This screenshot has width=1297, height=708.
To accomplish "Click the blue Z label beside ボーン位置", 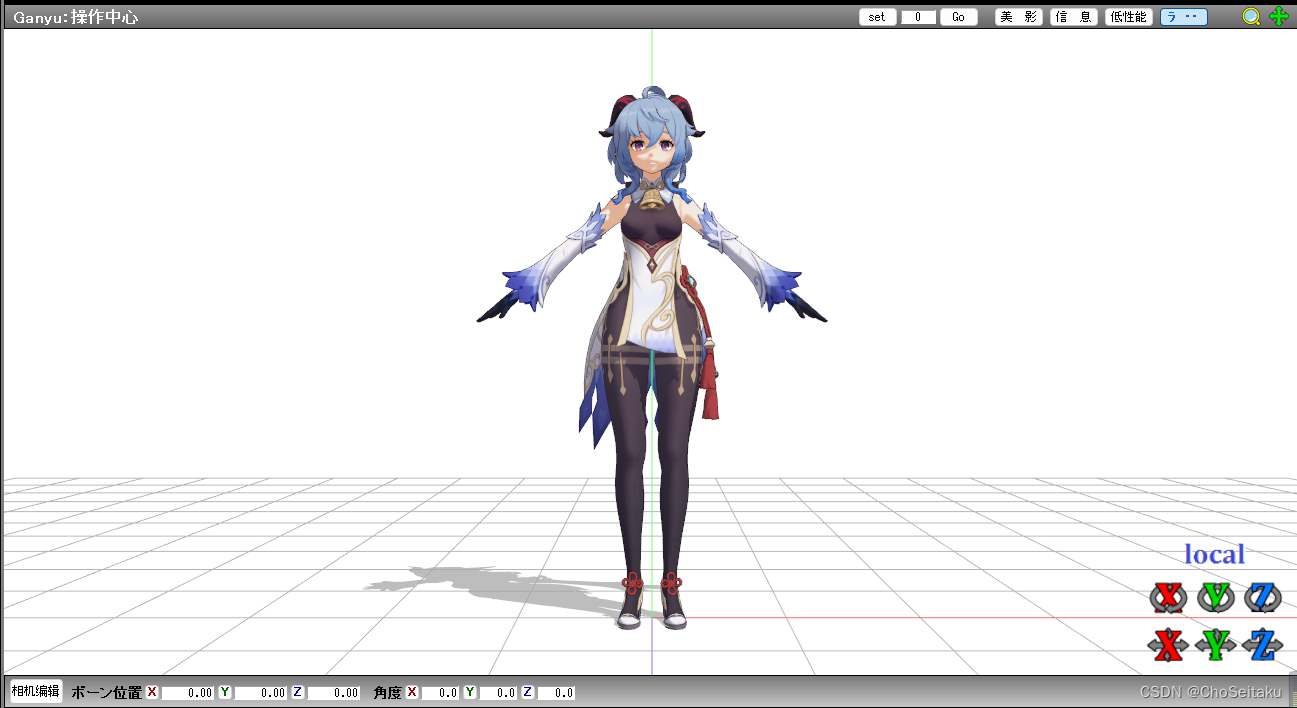I will click(x=298, y=692).
